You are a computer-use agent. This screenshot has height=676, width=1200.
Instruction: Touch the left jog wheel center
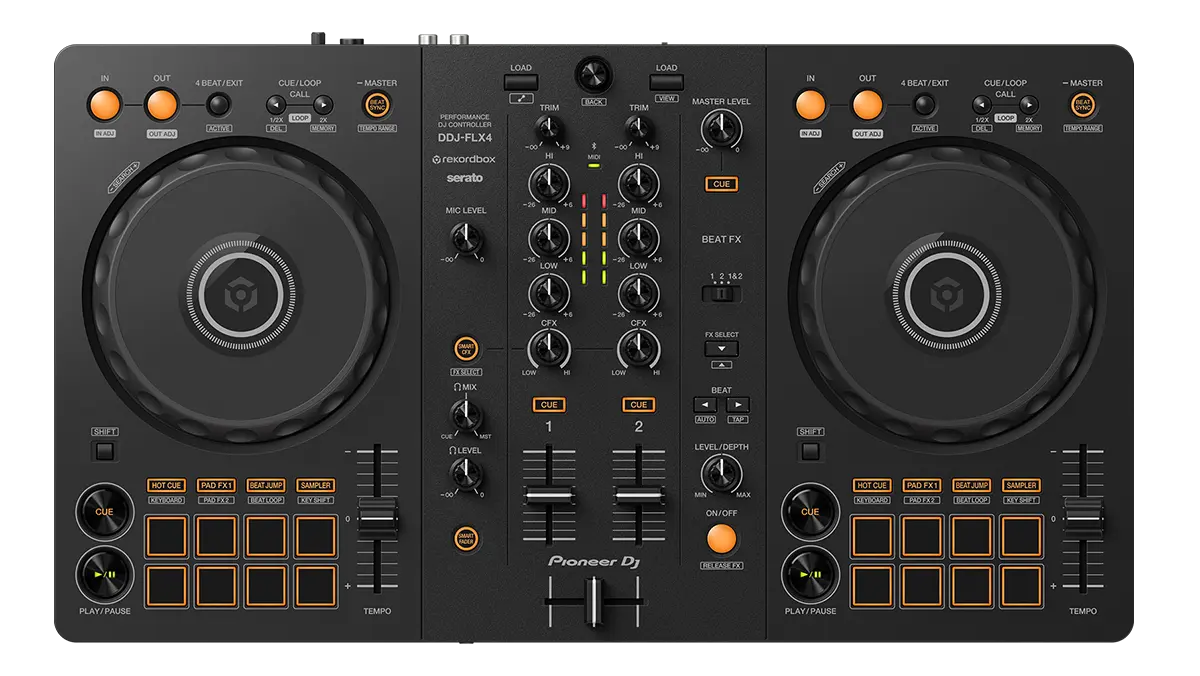[x=240, y=297]
